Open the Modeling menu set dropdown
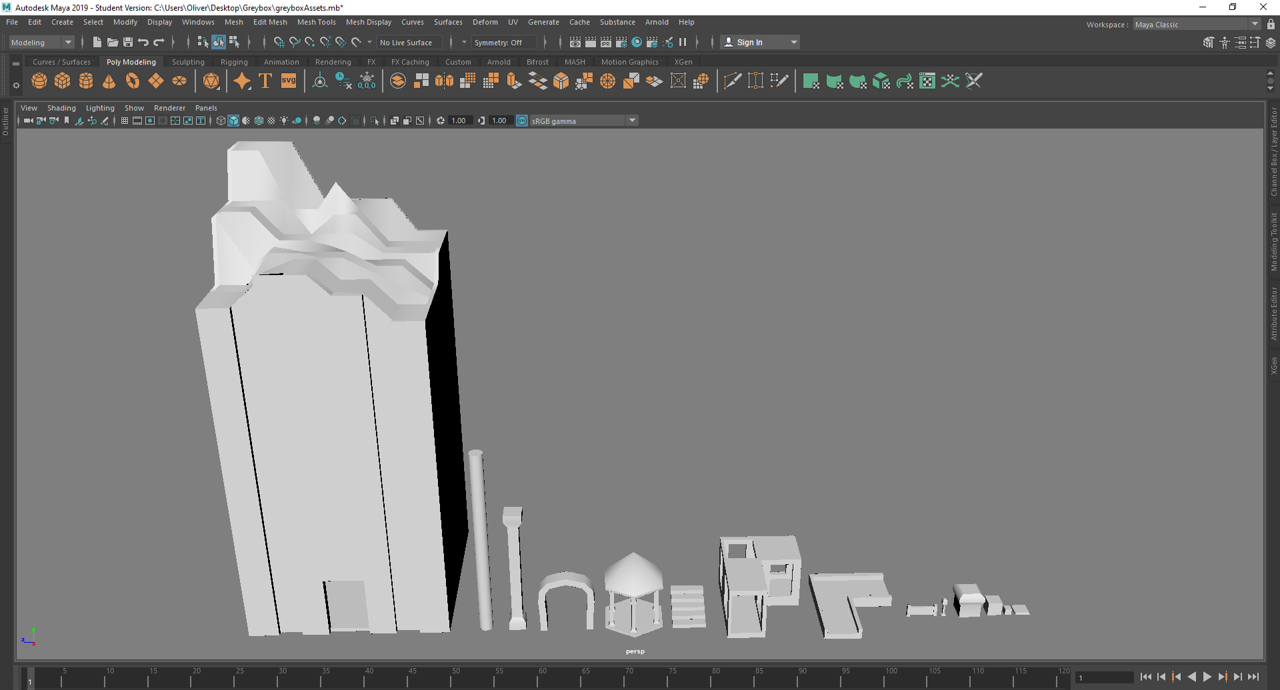Screen dimensions: 1280x690 pos(41,42)
